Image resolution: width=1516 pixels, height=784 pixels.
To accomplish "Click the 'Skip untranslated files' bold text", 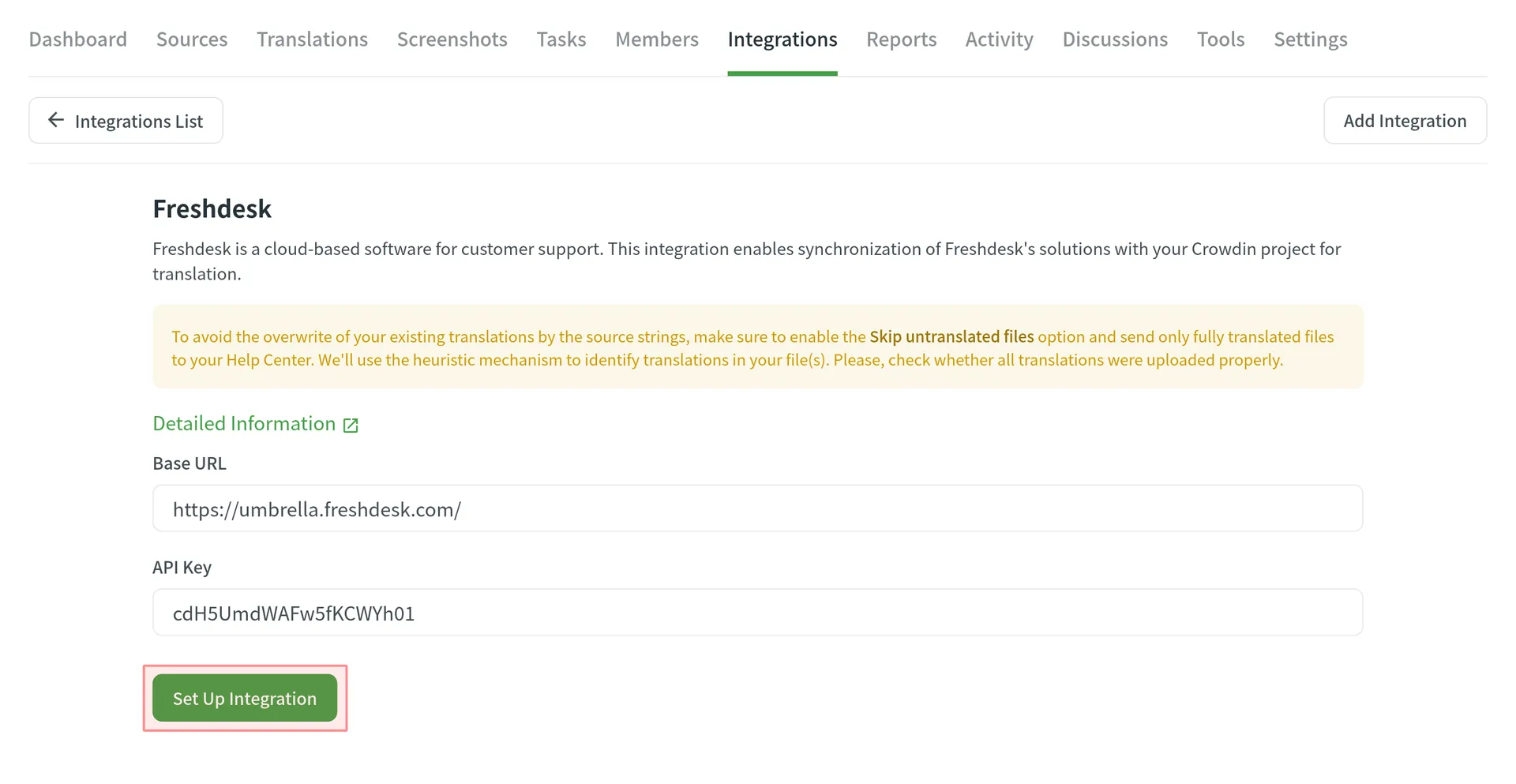I will point(951,337).
